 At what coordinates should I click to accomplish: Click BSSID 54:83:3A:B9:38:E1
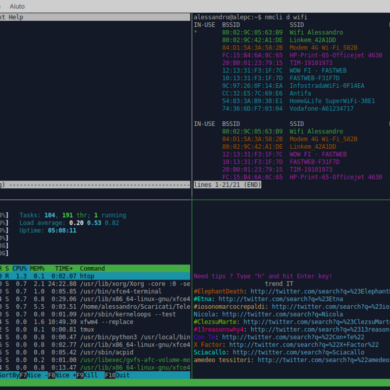(x=252, y=101)
